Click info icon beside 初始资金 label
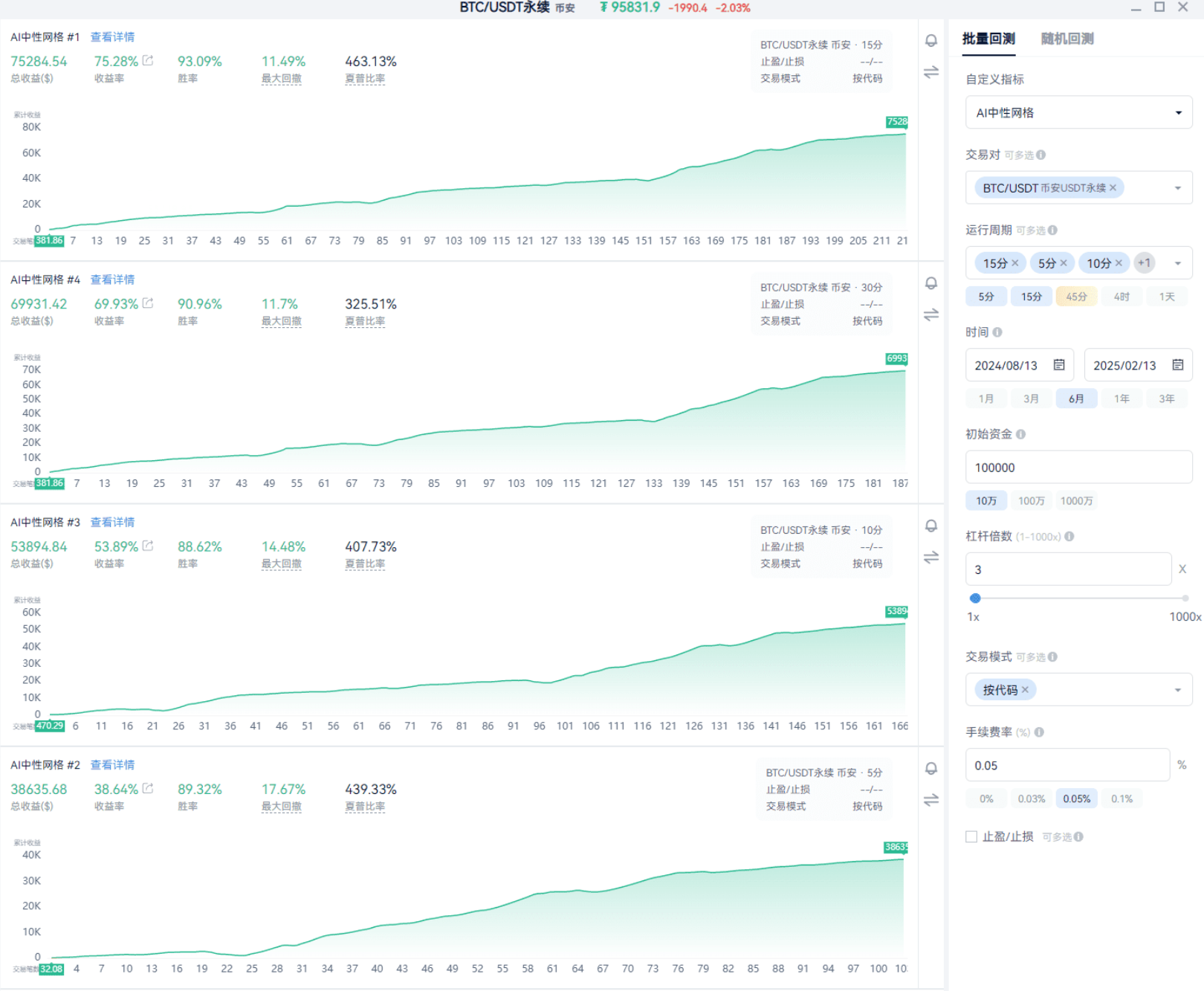 pyautogui.click(x=1020, y=434)
